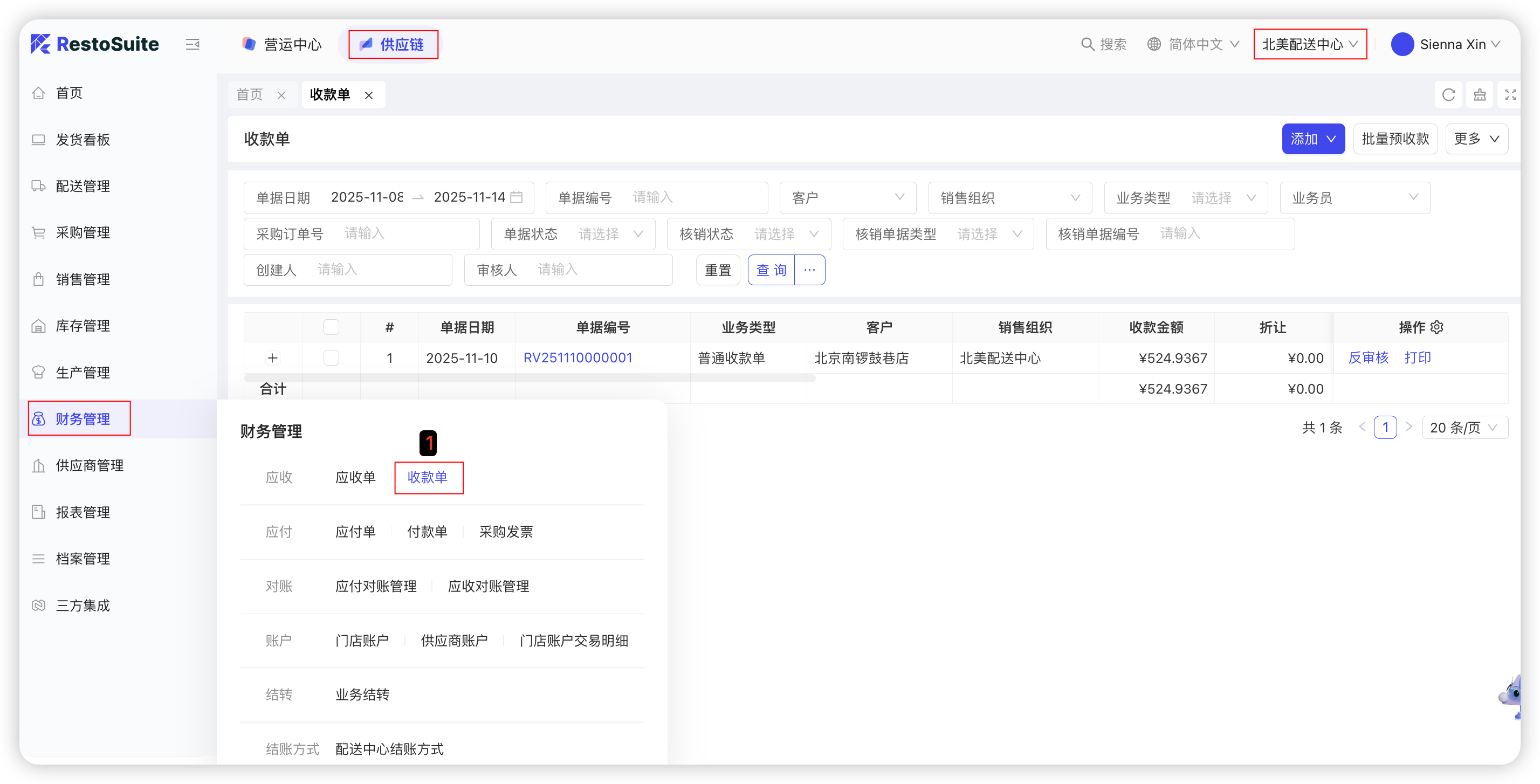This screenshot has width=1540, height=784.
Task: Open the table column settings gear
Action: coord(1437,327)
